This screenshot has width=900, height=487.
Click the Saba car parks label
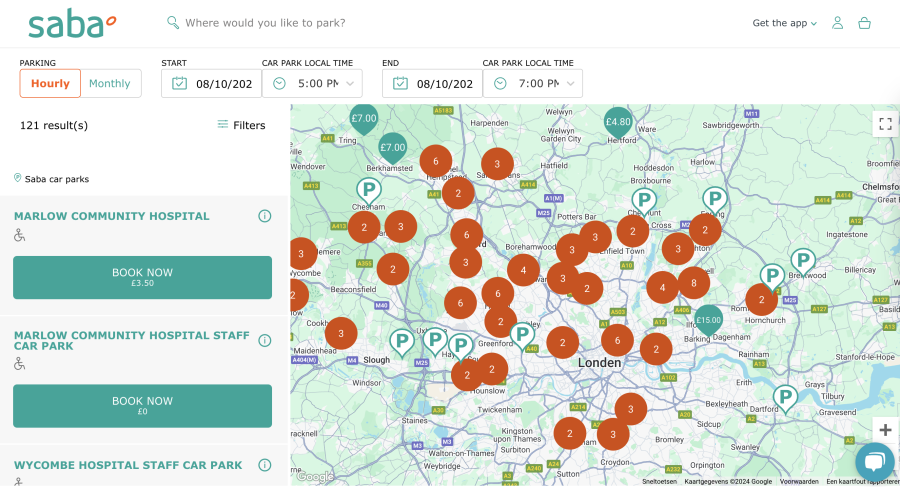click(x=57, y=179)
